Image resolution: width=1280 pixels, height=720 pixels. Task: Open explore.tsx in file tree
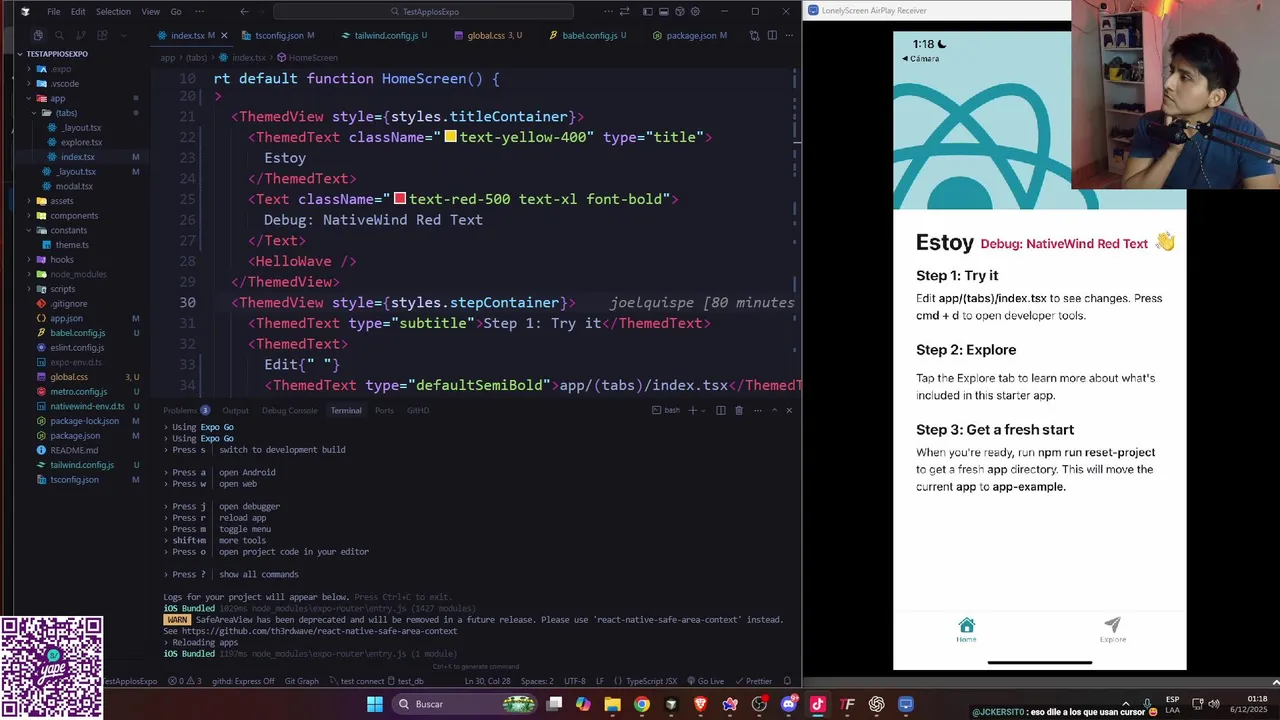click(x=81, y=142)
